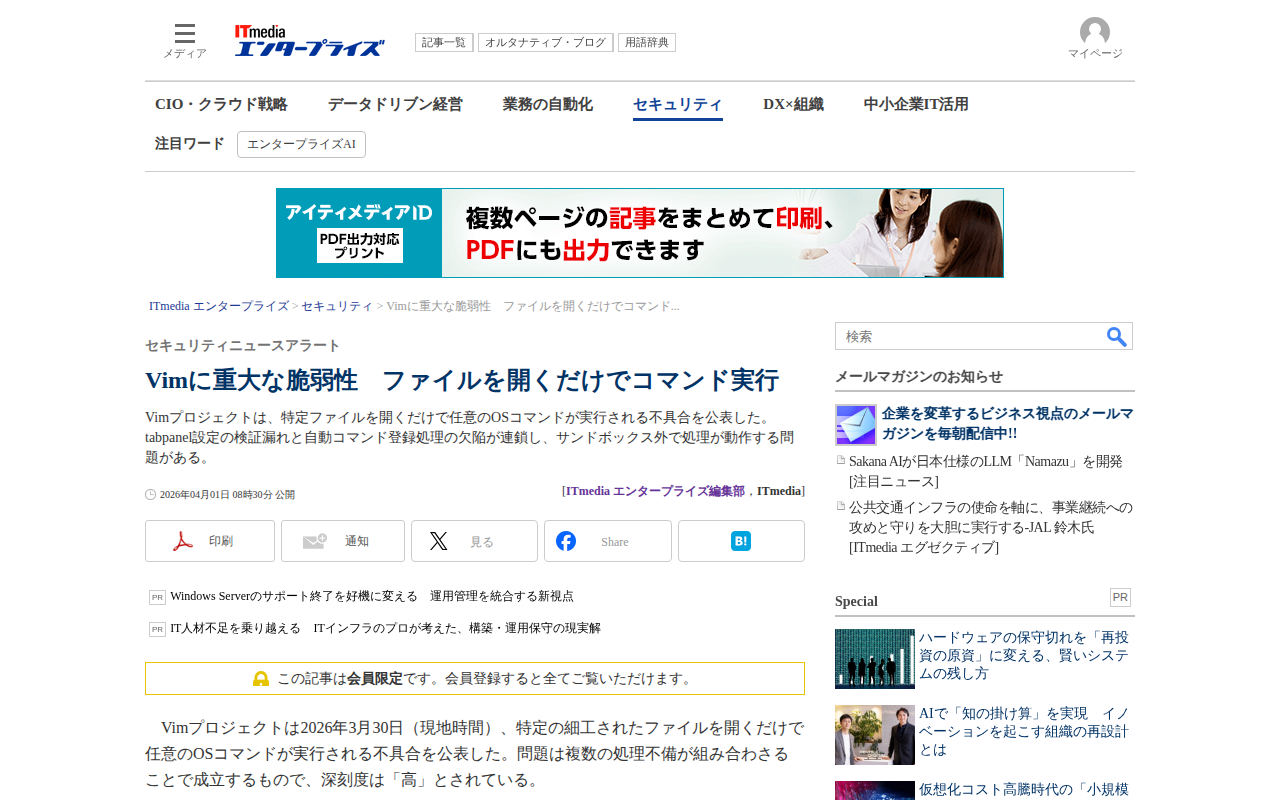Bookmark with Hatena B! button

741,541
